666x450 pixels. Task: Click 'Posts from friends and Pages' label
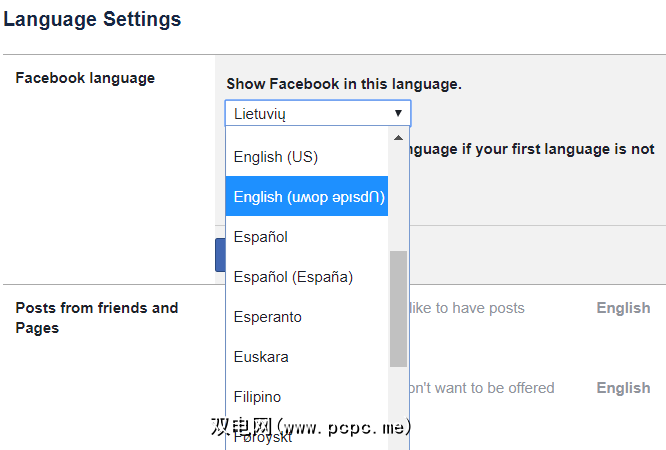click(96, 318)
